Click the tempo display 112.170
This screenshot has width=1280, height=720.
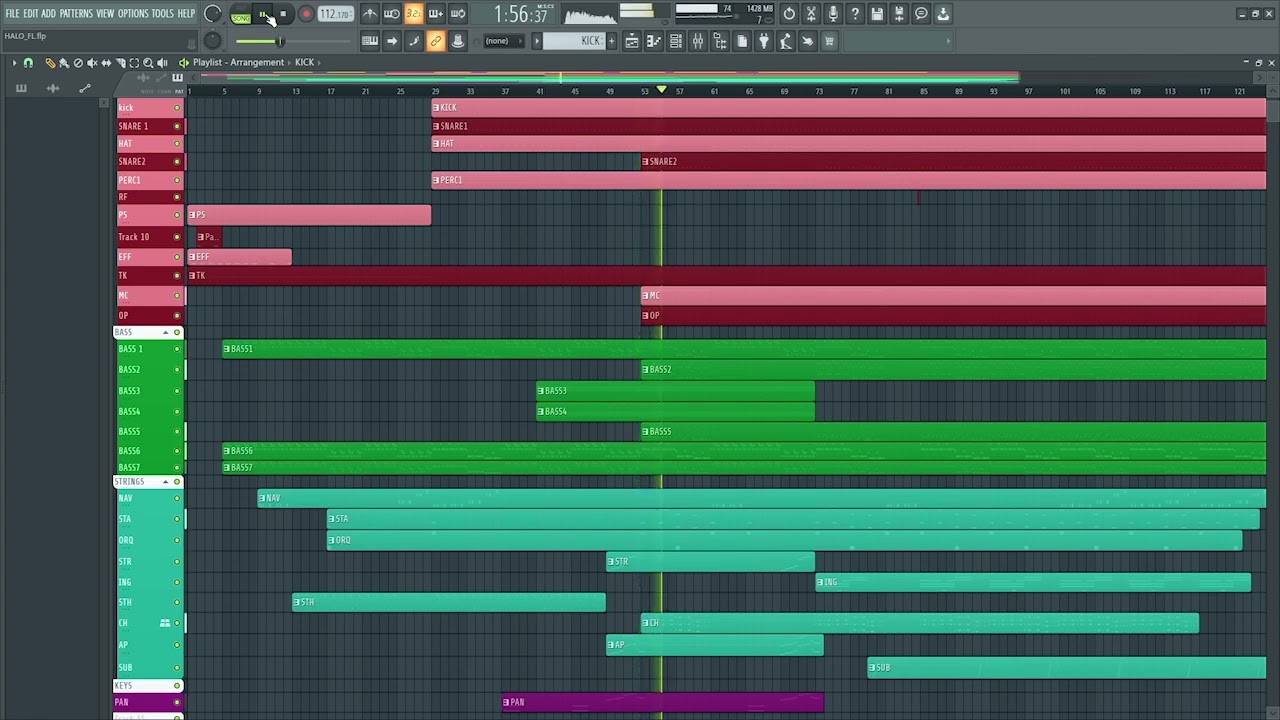(335, 14)
